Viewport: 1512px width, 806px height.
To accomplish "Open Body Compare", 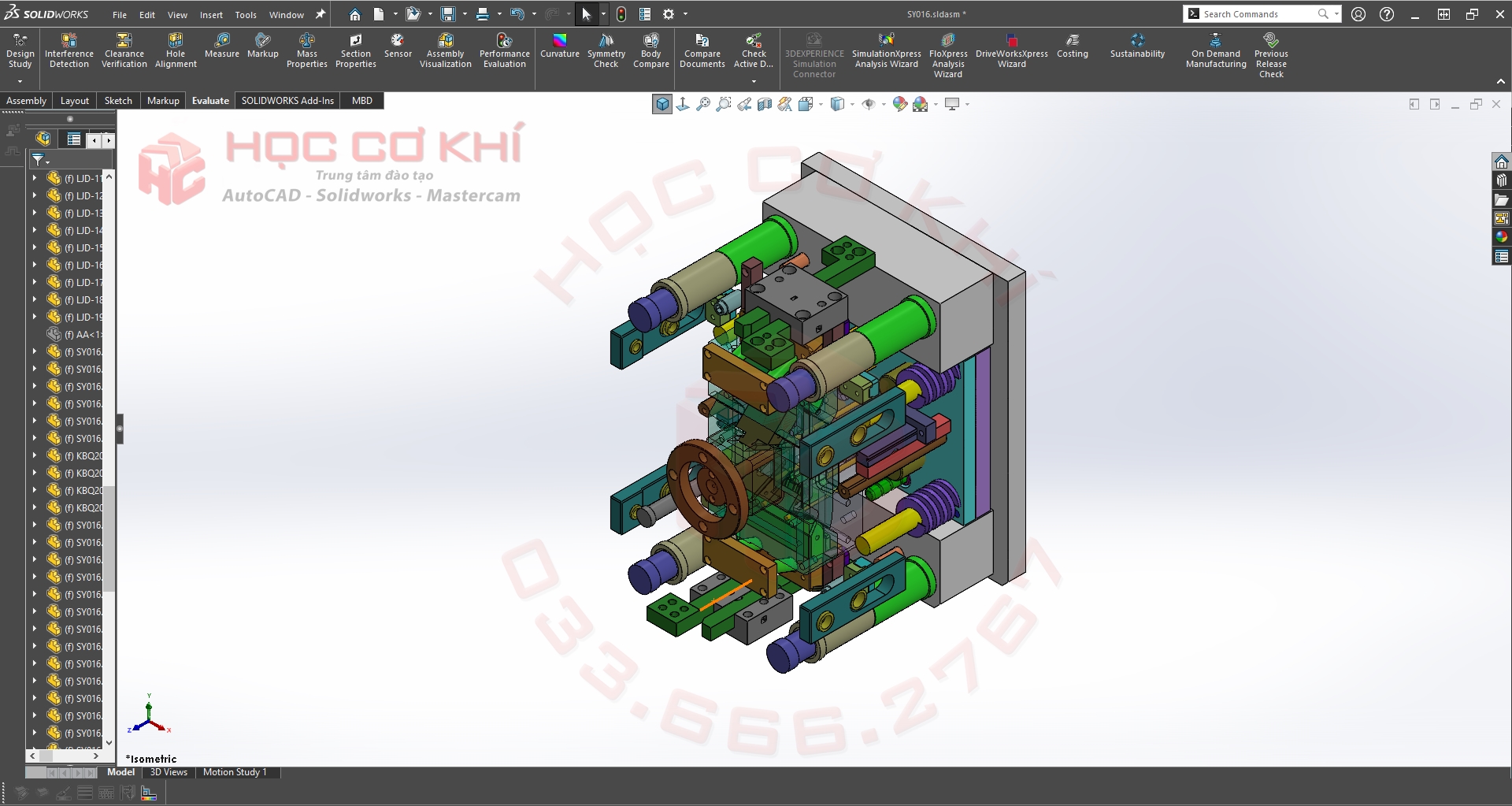I will click(651, 51).
